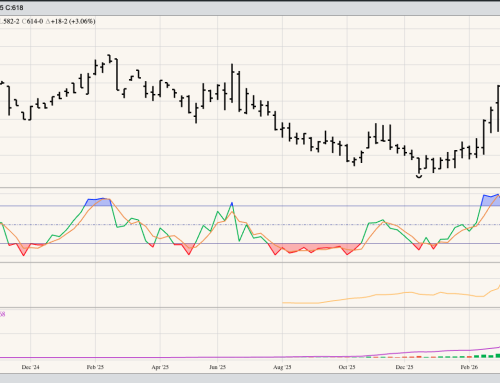Click the "C614-0" close price readout
This screenshot has width=500, height=383.
pos(32,21)
